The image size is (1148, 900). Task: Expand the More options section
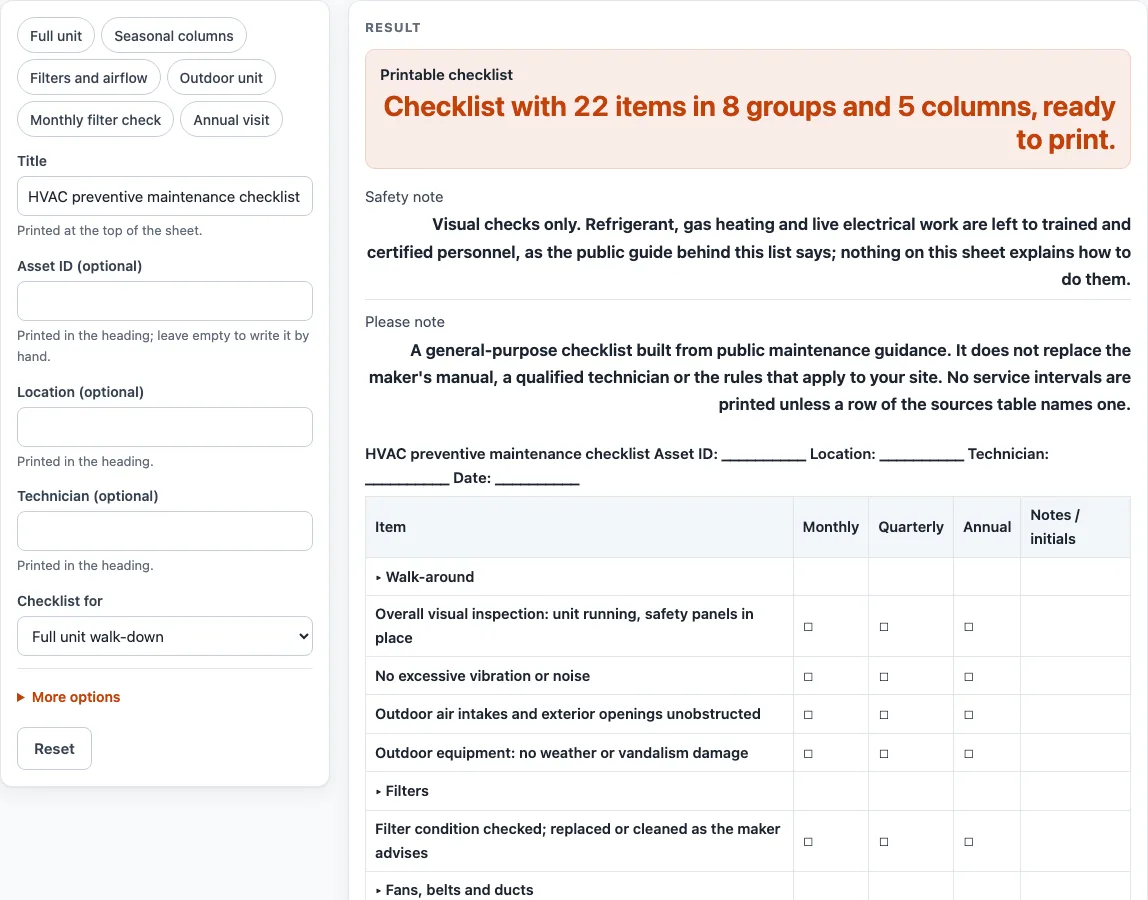(69, 697)
